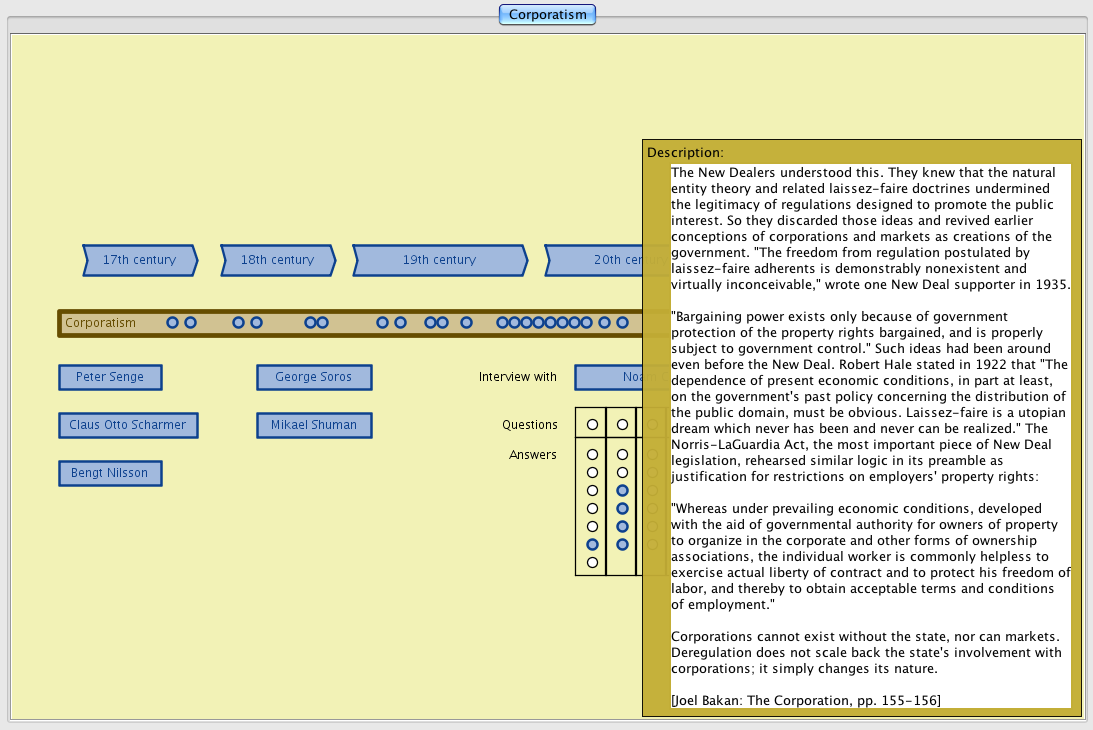Open the Peter Senge entry
1093x730 pixels.
coord(110,377)
